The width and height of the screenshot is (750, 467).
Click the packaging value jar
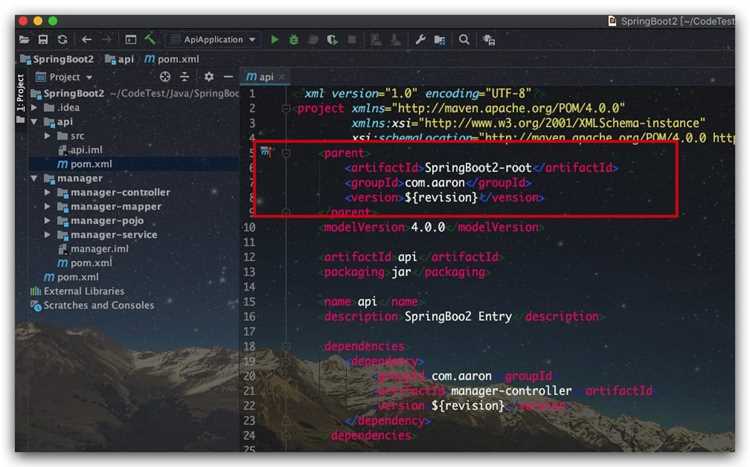[x=401, y=272]
